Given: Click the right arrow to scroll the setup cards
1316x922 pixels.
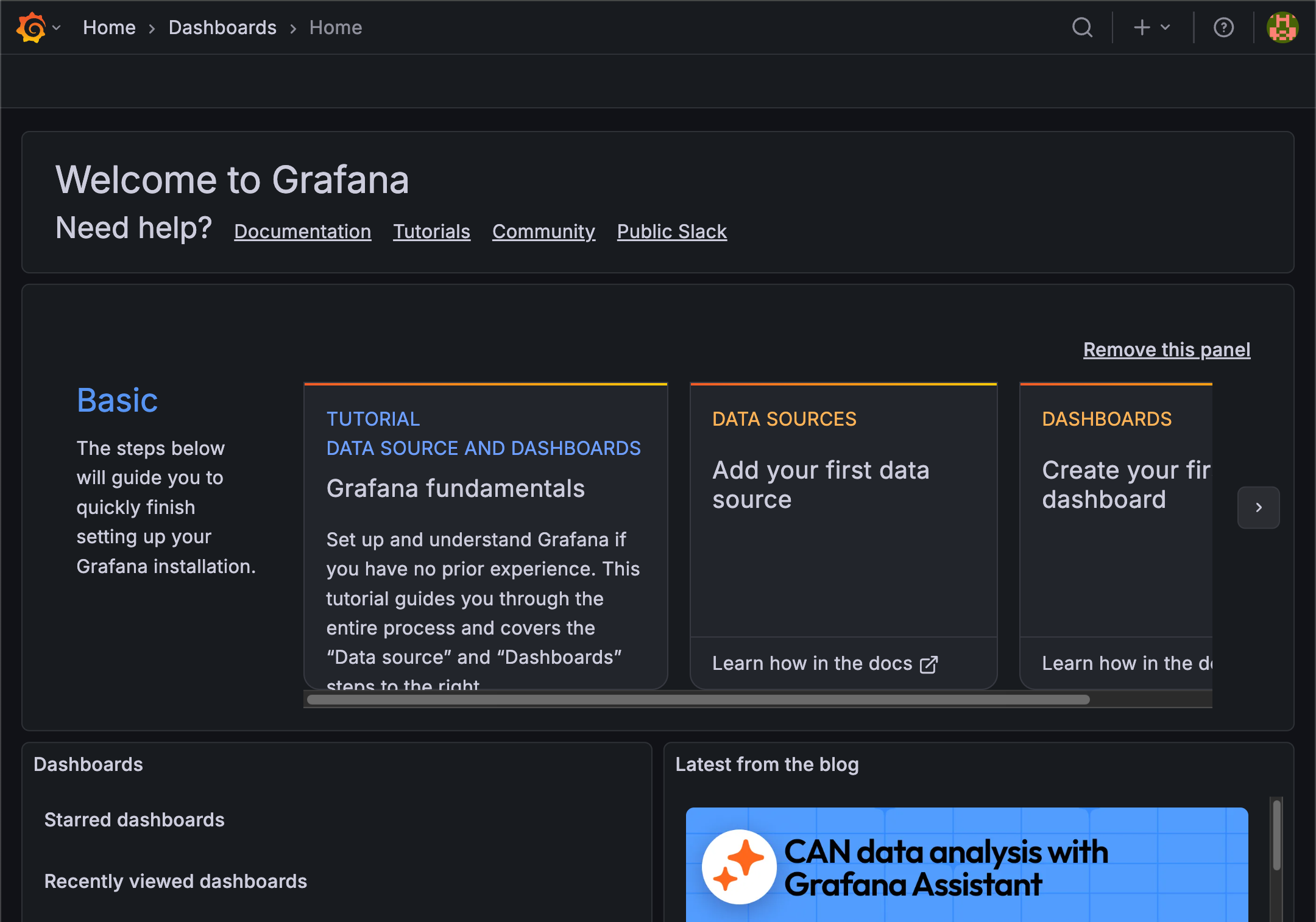Looking at the screenshot, I should point(1258,507).
